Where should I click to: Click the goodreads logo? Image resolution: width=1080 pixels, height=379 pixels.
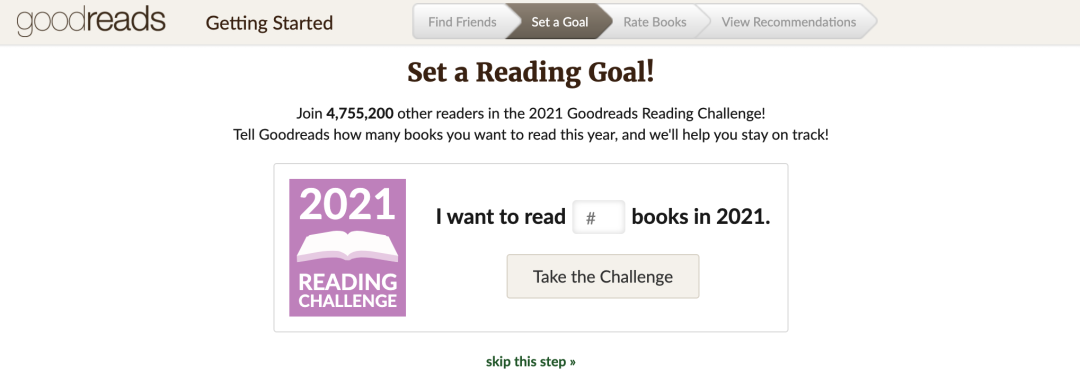(x=91, y=22)
